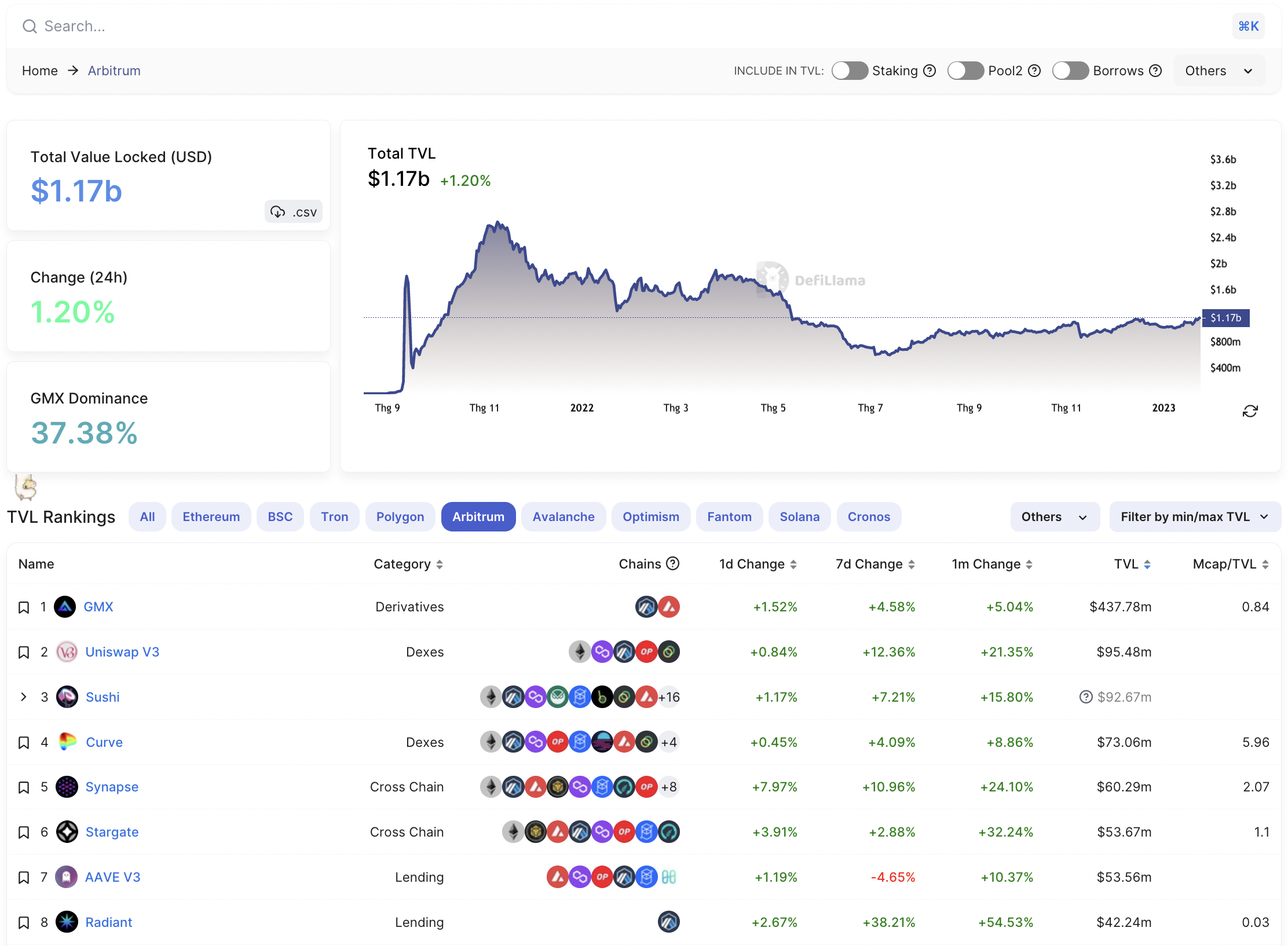Click the $1.17b chart value marker
The width and height of the screenshot is (1288, 946).
click(1225, 318)
